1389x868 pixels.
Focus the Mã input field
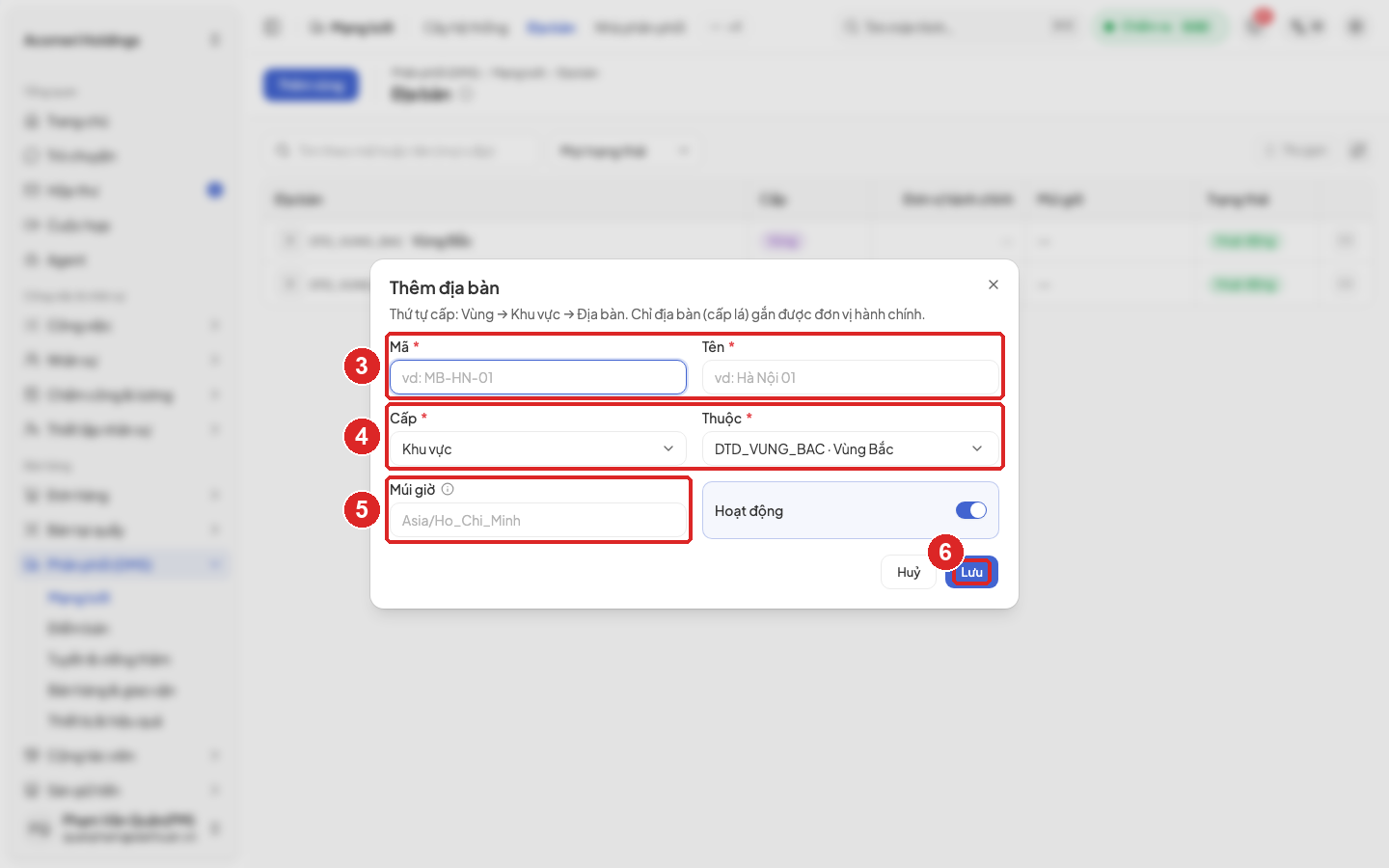pos(538,377)
